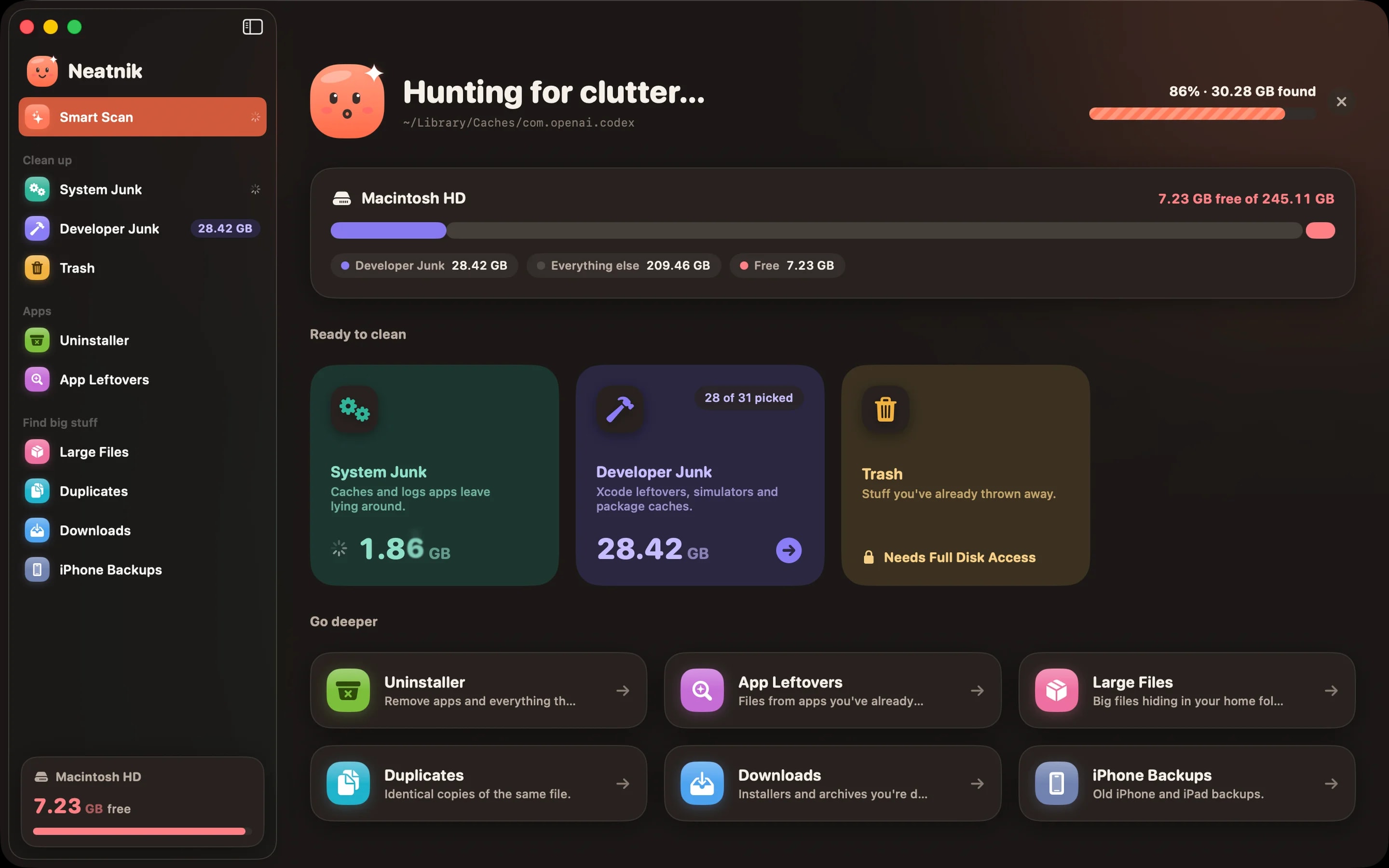Click the Downloads sidebar icon
The height and width of the screenshot is (868, 1389).
(x=37, y=530)
